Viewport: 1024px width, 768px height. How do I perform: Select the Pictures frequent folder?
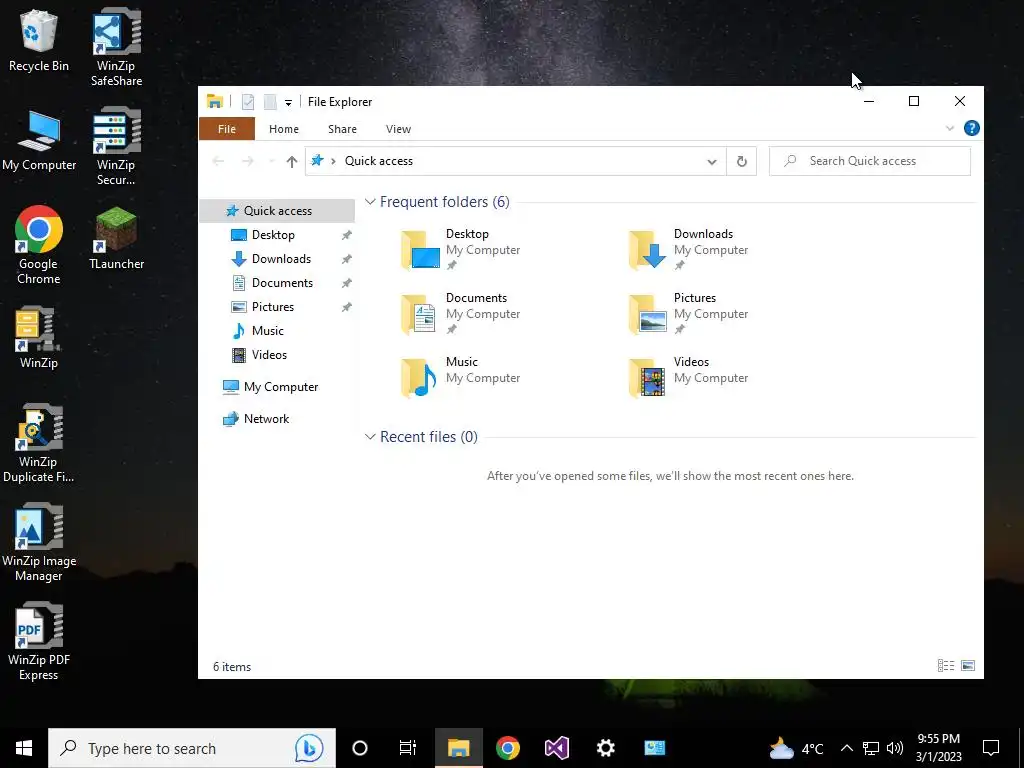coord(689,313)
